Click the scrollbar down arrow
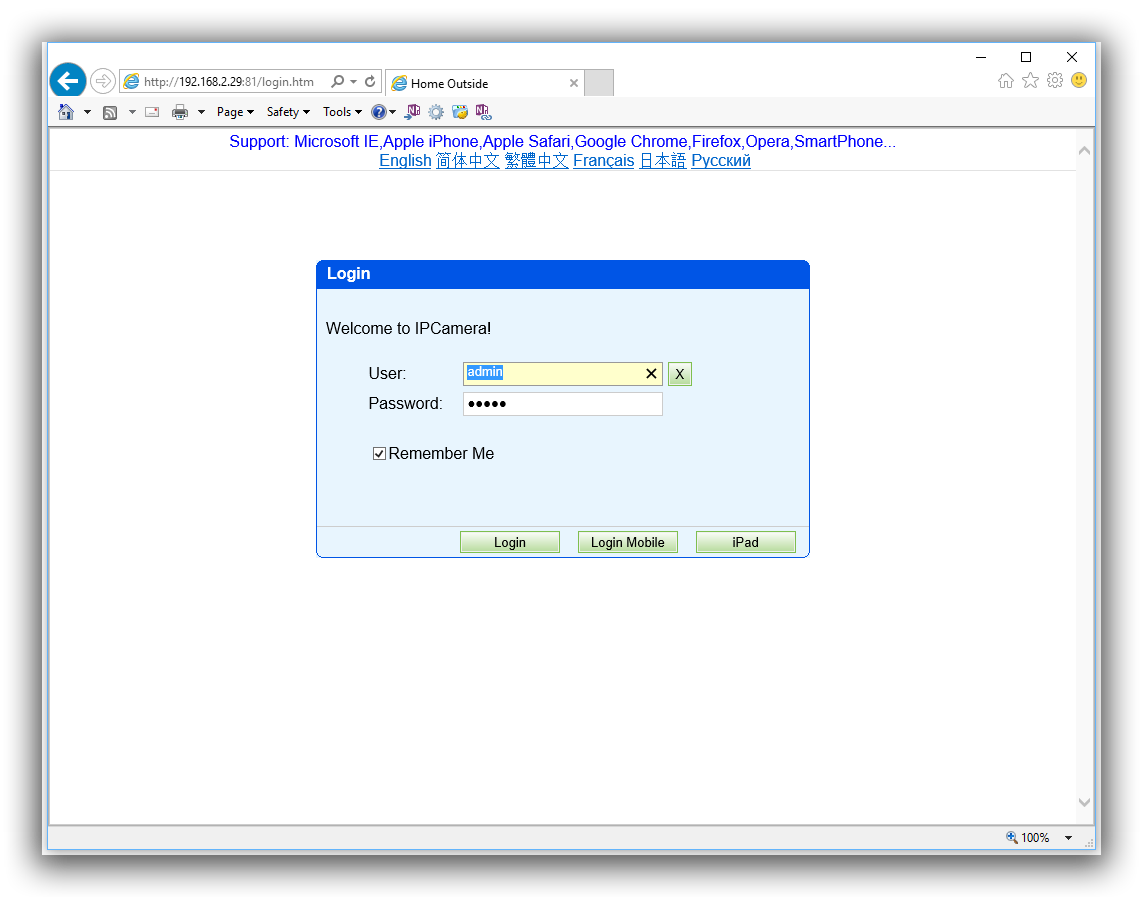This screenshot has height=897, width=1143. (1084, 802)
